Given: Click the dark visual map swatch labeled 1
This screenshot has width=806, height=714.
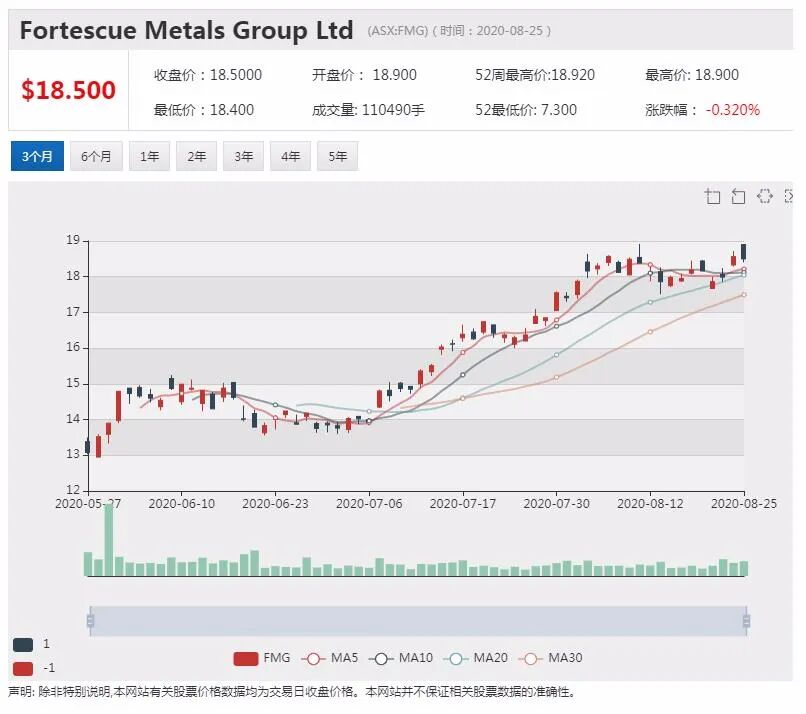Looking at the screenshot, I should click(23, 644).
